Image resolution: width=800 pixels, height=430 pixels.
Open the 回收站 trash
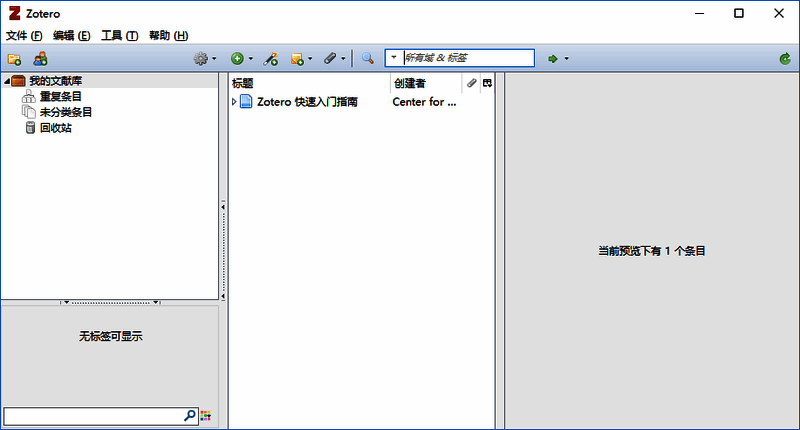pyautogui.click(x=56, y=128)
